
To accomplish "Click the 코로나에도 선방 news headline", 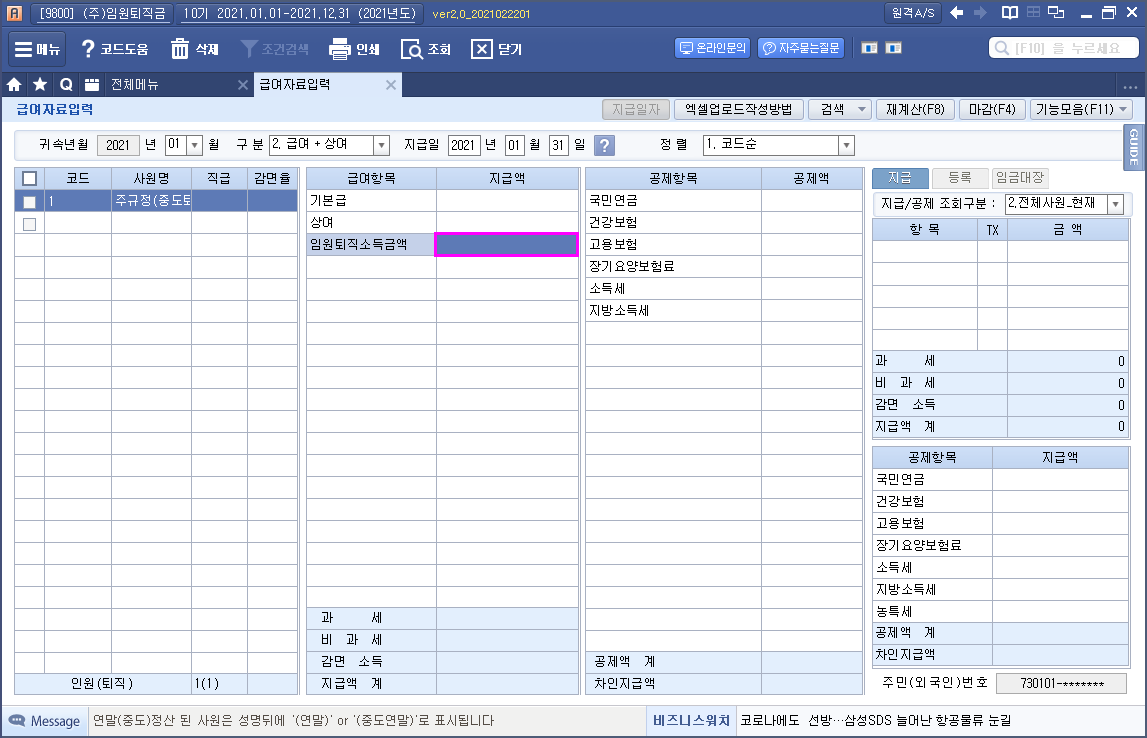I will point(875,720).
